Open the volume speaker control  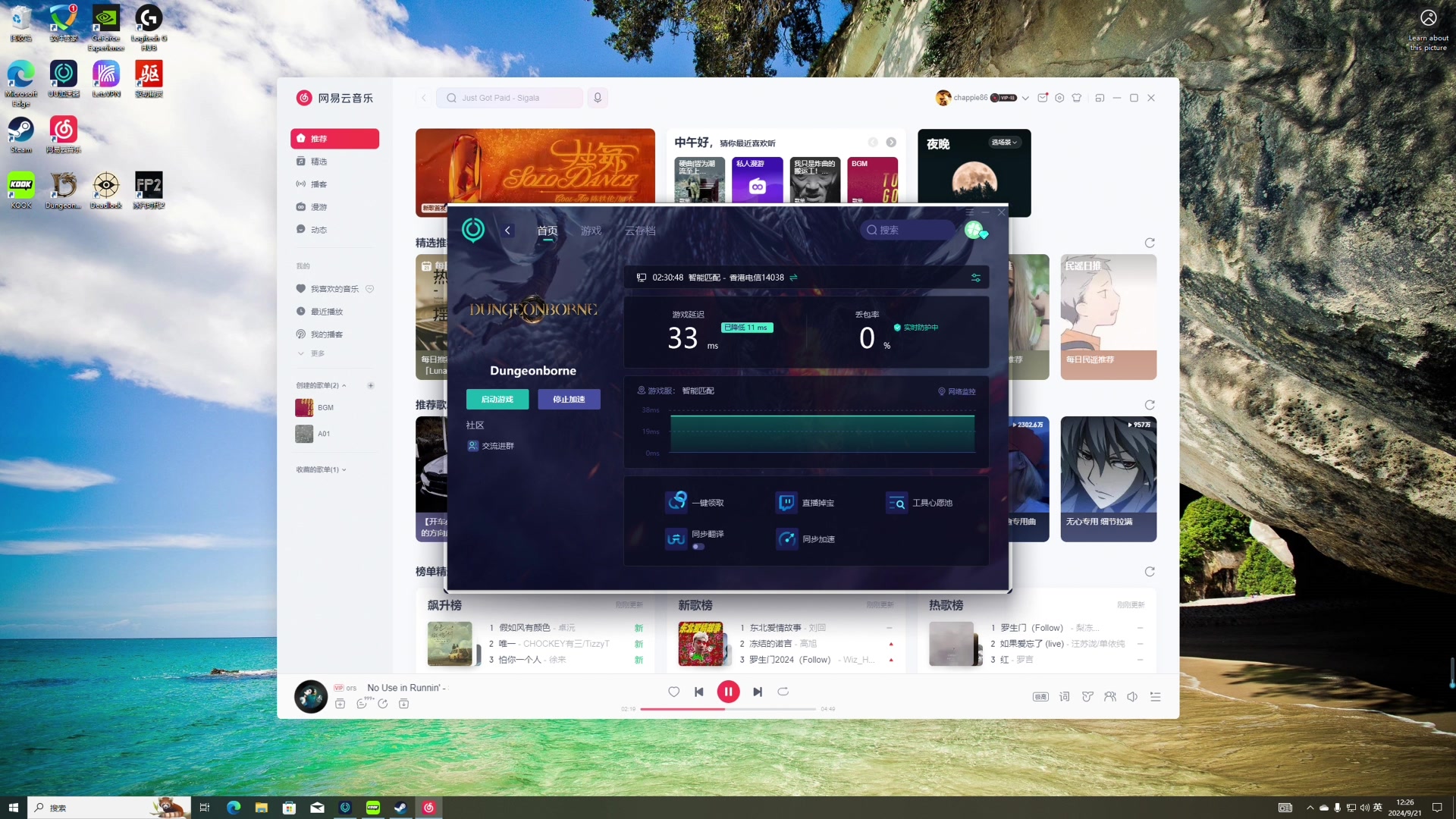coord(1132,697)
